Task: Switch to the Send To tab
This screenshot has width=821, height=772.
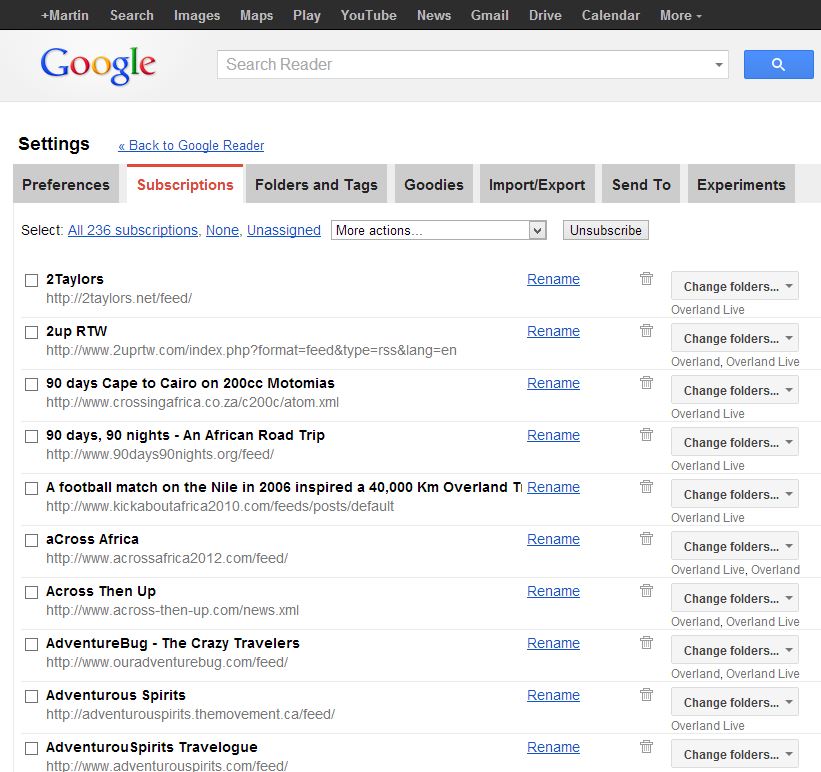Action: click(641, 184)
